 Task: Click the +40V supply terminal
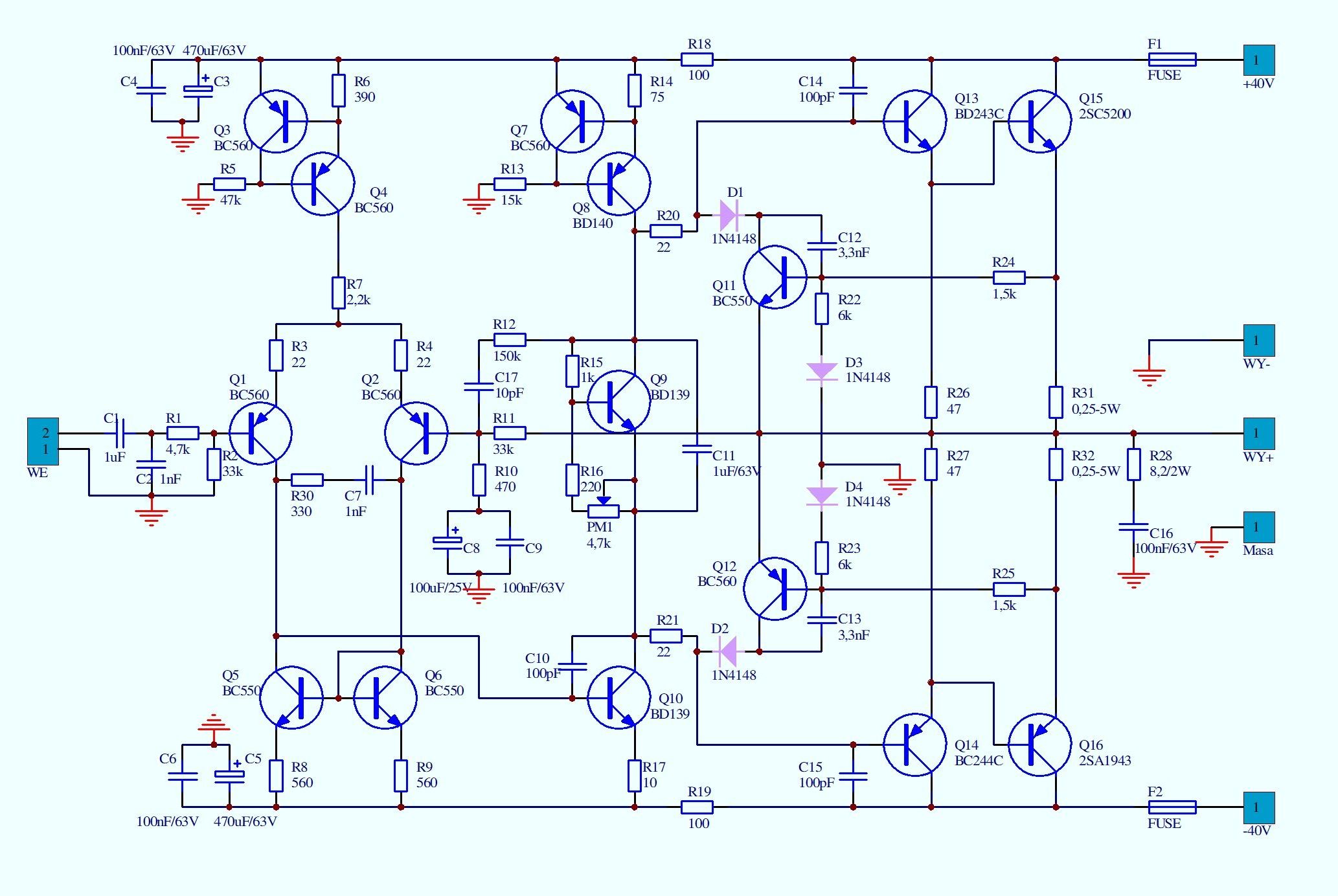point(1258,60)
